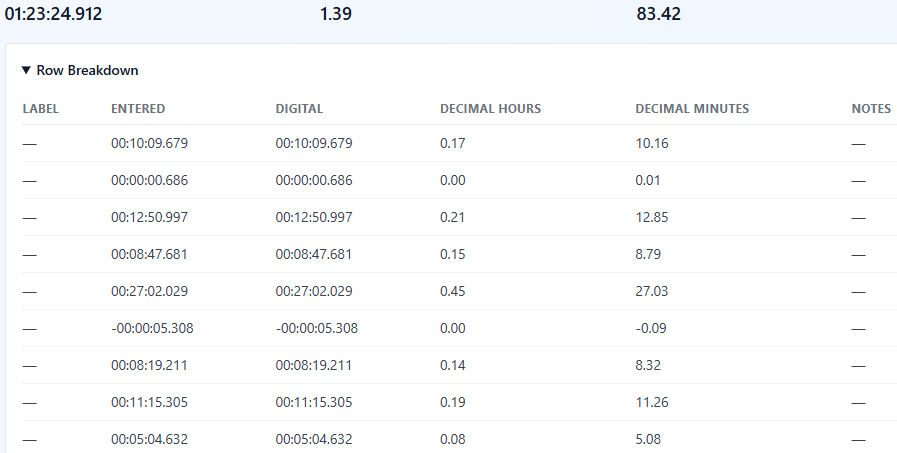
Task: Select total decimal minutes 83.42
Action: (658, 14)
